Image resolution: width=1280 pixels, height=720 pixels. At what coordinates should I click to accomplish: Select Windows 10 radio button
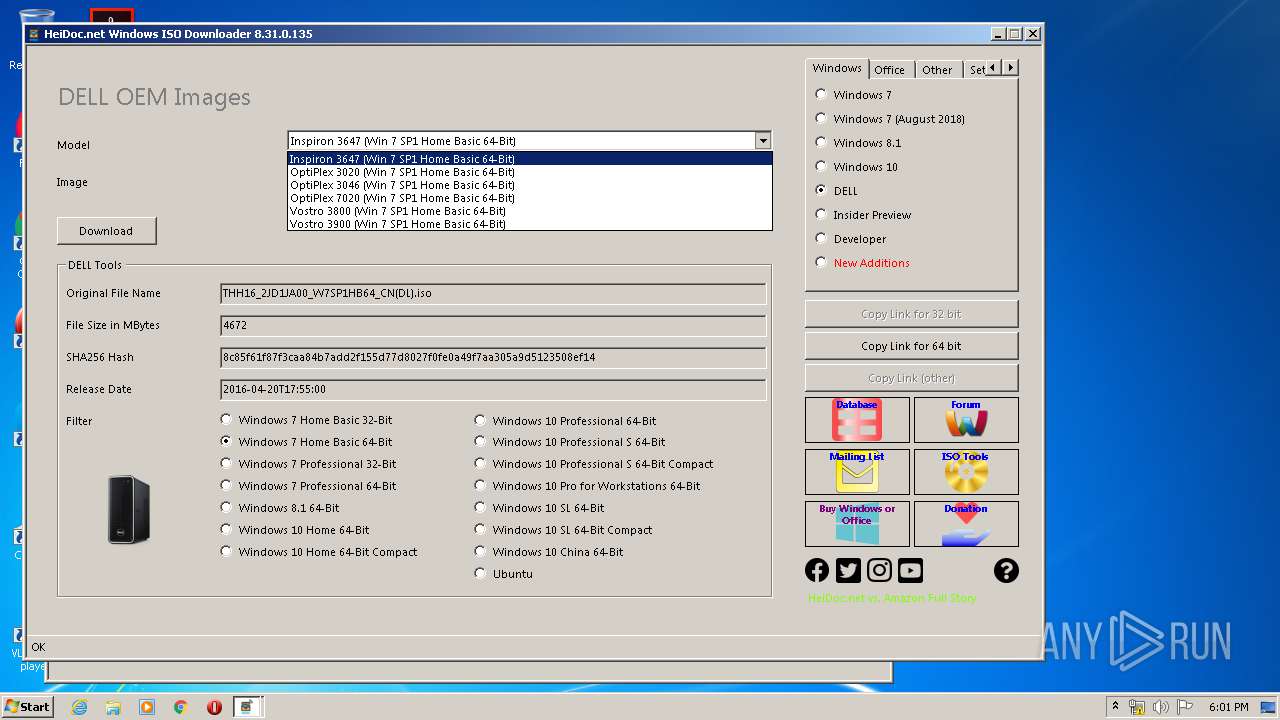tap(821, 167)
